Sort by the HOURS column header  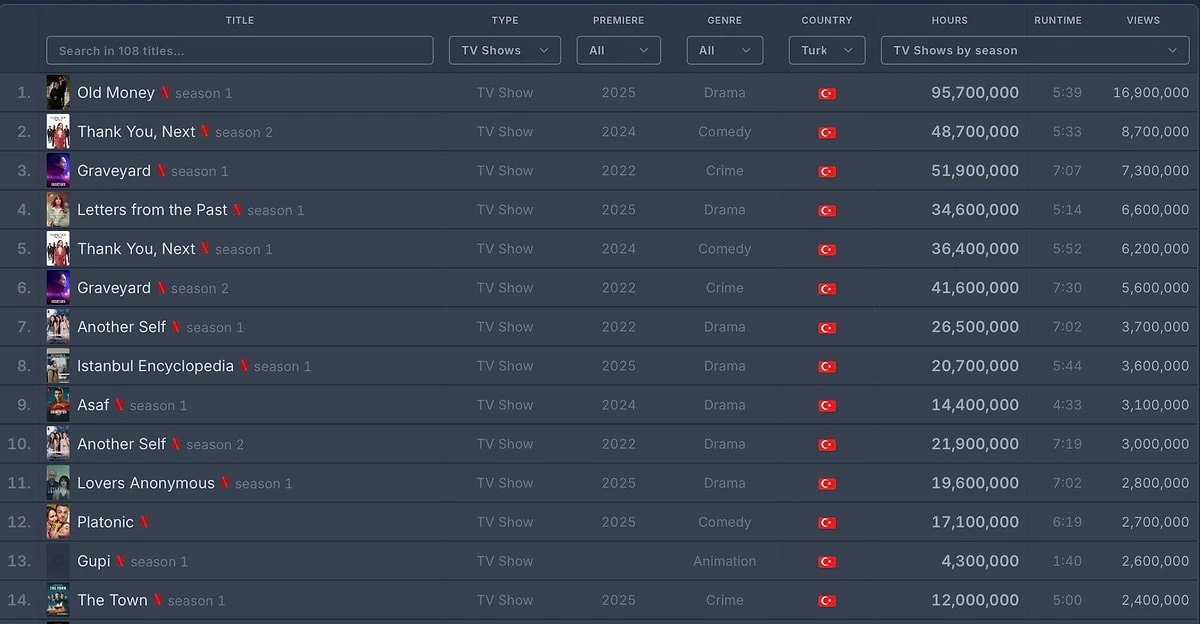(x=949, y=20)
